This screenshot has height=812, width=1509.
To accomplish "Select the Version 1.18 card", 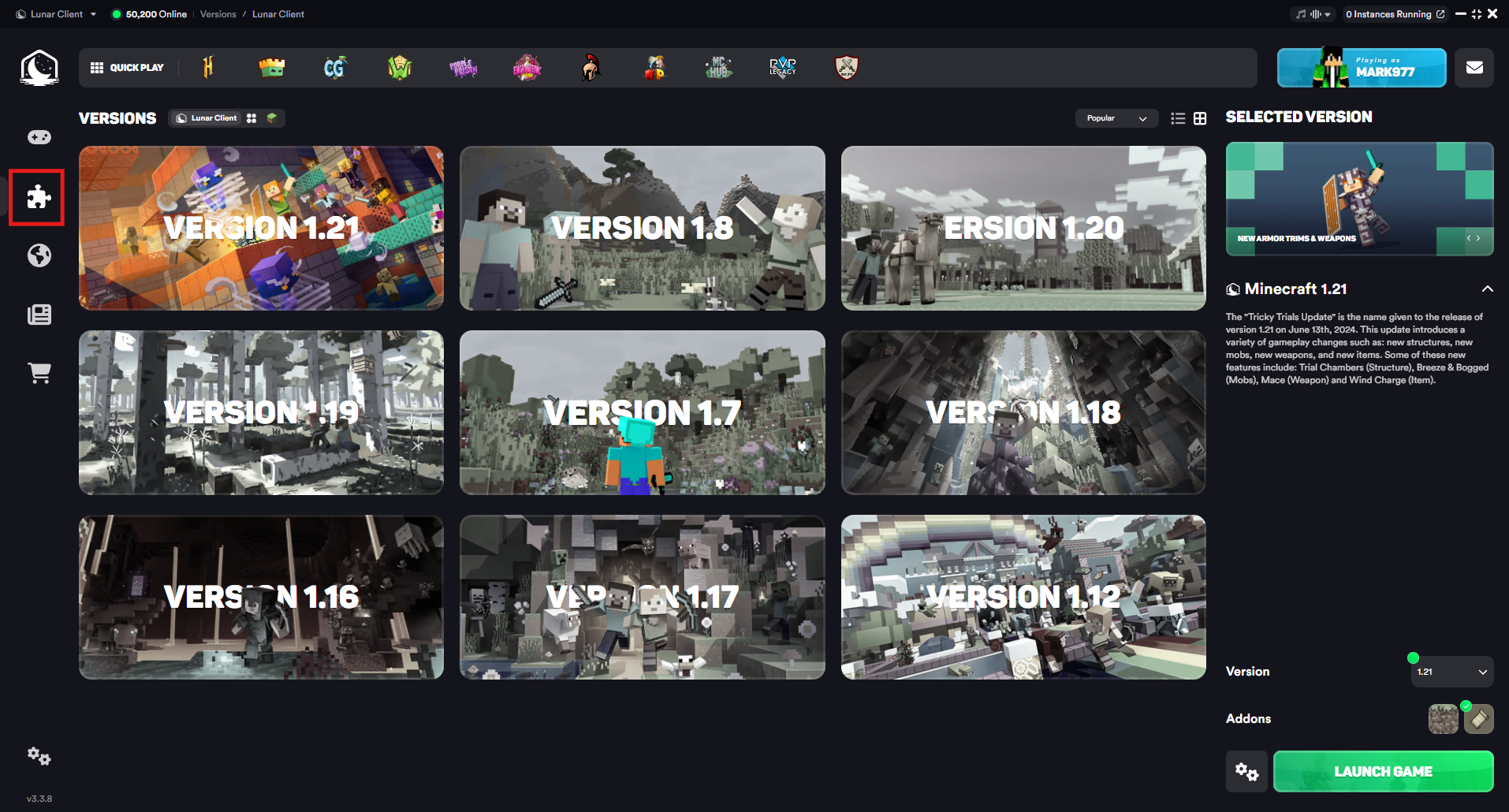I will [x=1023, y=412].
